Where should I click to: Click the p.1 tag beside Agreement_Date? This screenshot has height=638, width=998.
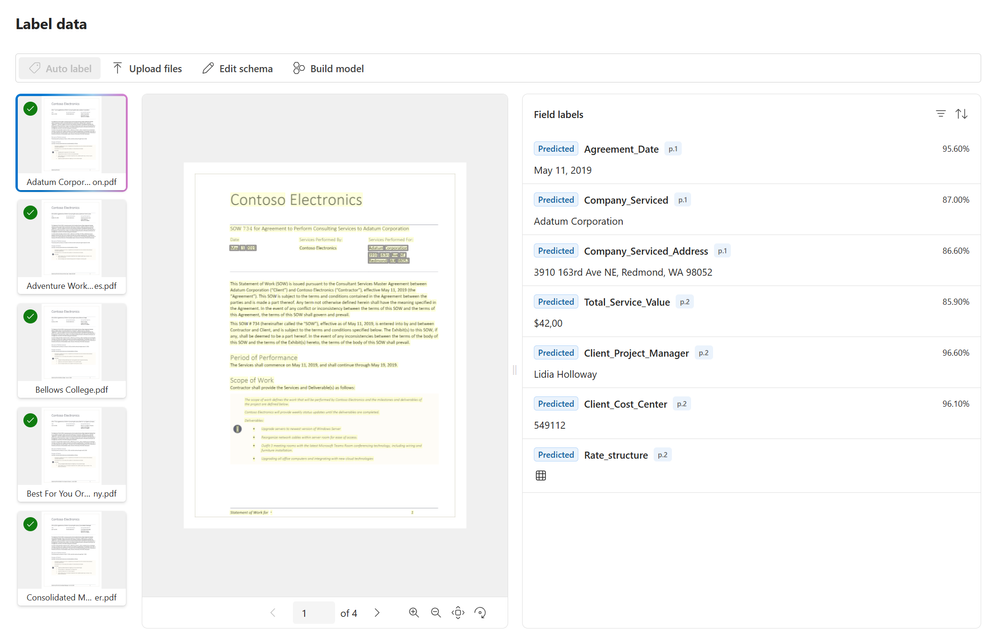tap(673, 148)
